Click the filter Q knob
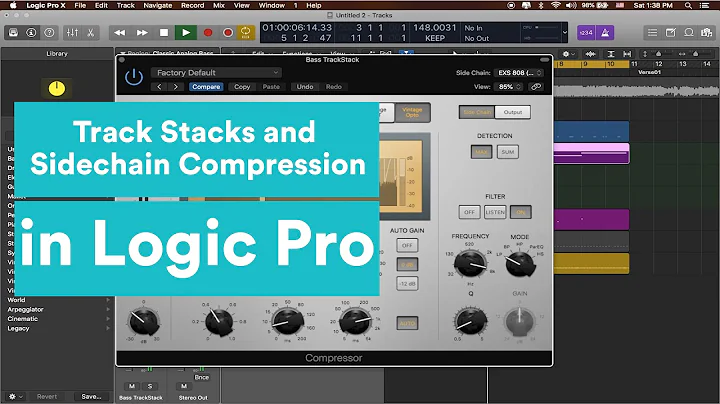 pos(470,320)
